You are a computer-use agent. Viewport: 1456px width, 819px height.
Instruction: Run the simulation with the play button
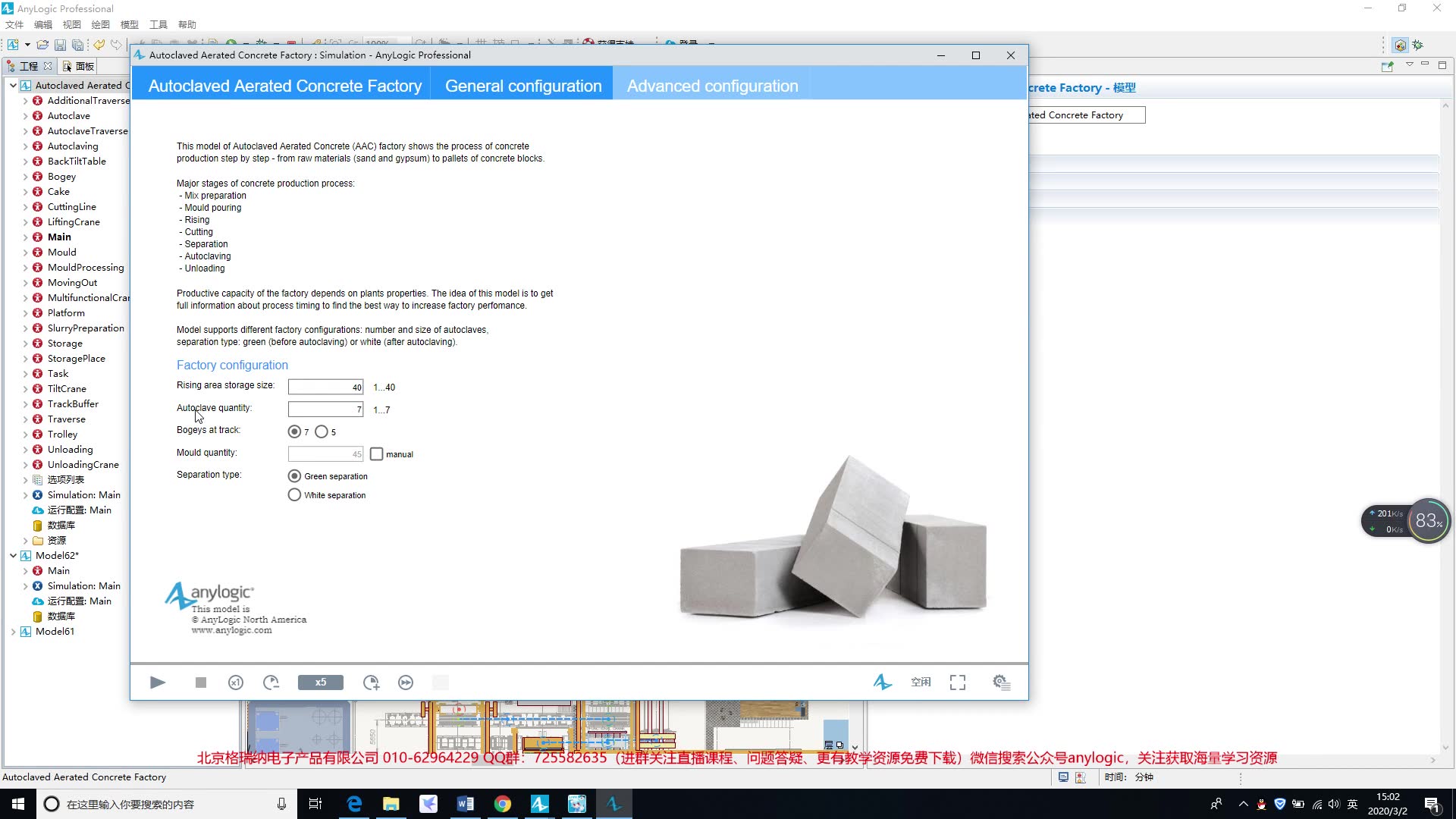158,682
